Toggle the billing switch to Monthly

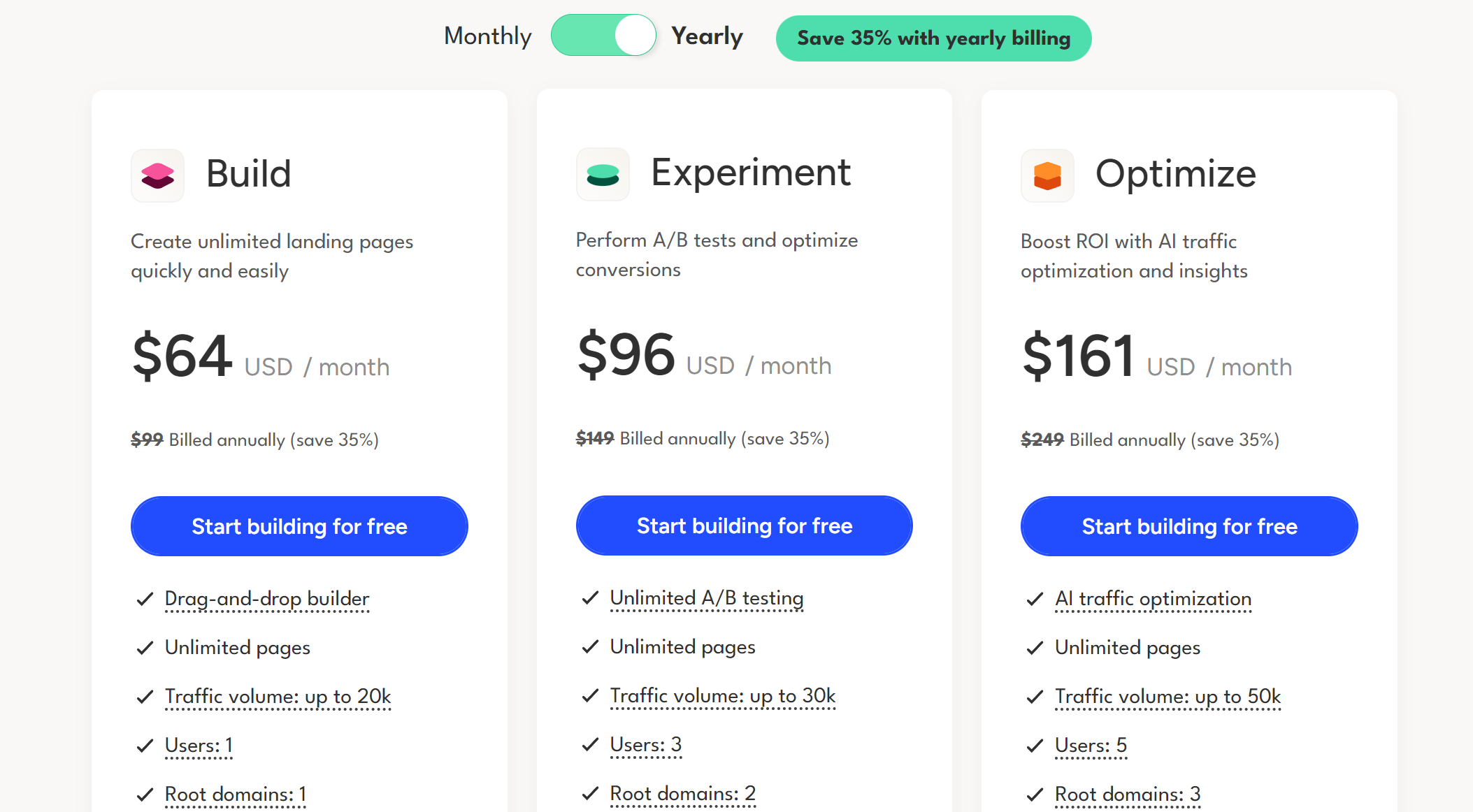[604, 35]
